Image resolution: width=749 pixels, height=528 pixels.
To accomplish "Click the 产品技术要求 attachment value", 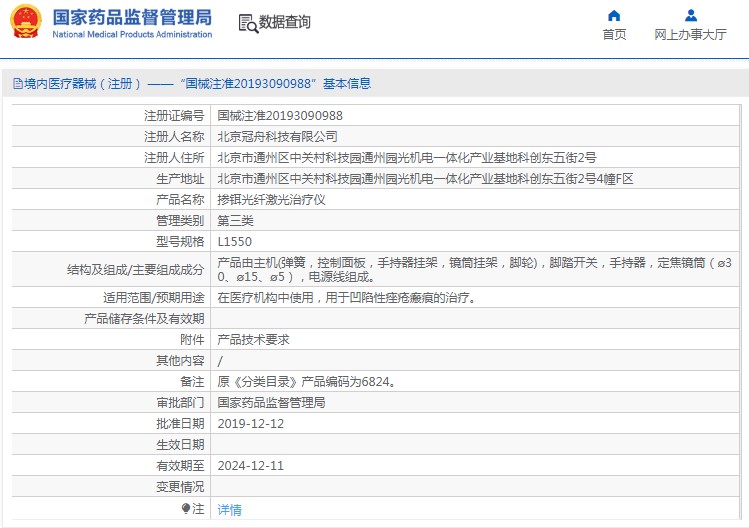I will [253, 340].
